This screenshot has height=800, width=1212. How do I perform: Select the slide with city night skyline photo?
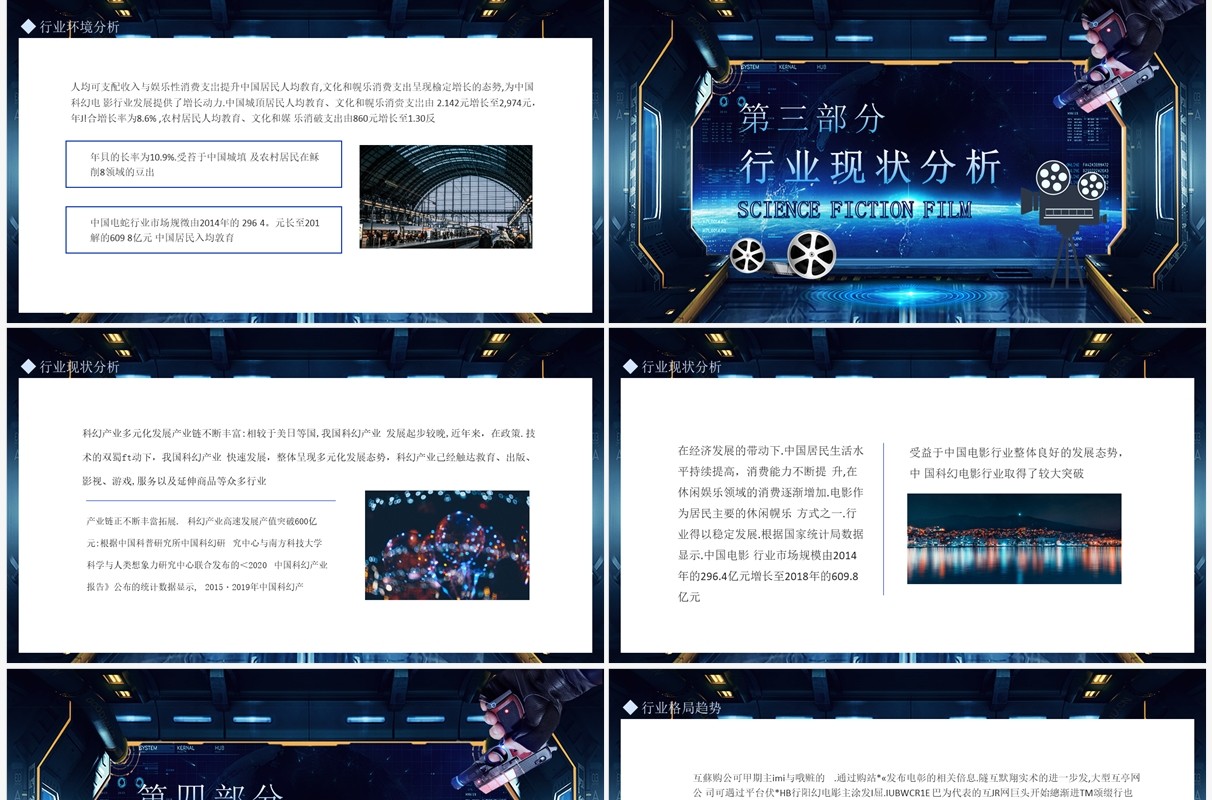click(x=907, y=495)
